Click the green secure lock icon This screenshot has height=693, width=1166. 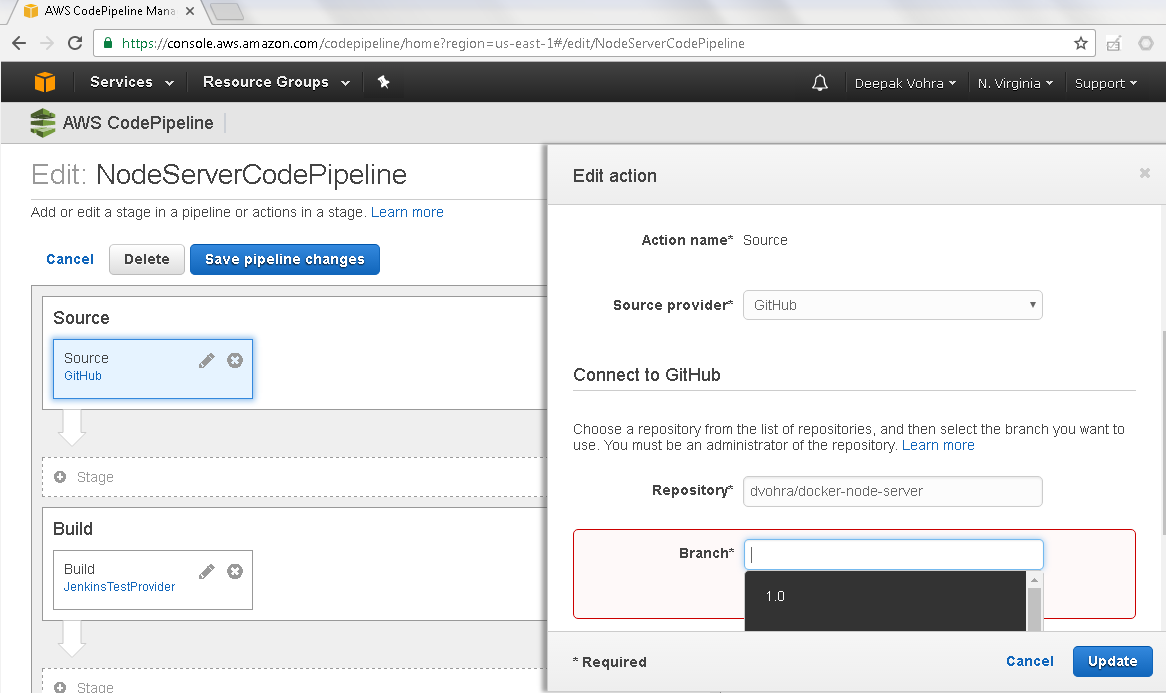(108, 43)
